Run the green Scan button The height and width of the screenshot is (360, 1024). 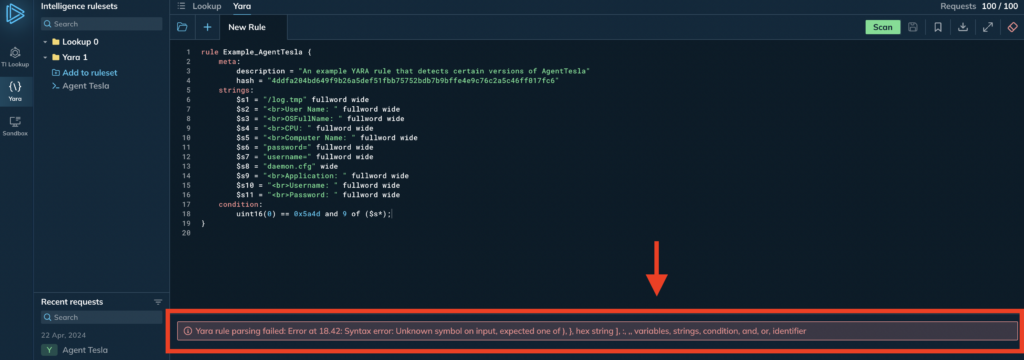[882, 27]
